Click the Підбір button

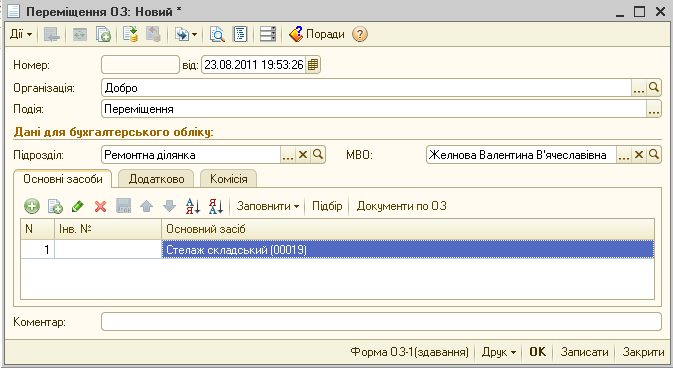tap(327, 206)
